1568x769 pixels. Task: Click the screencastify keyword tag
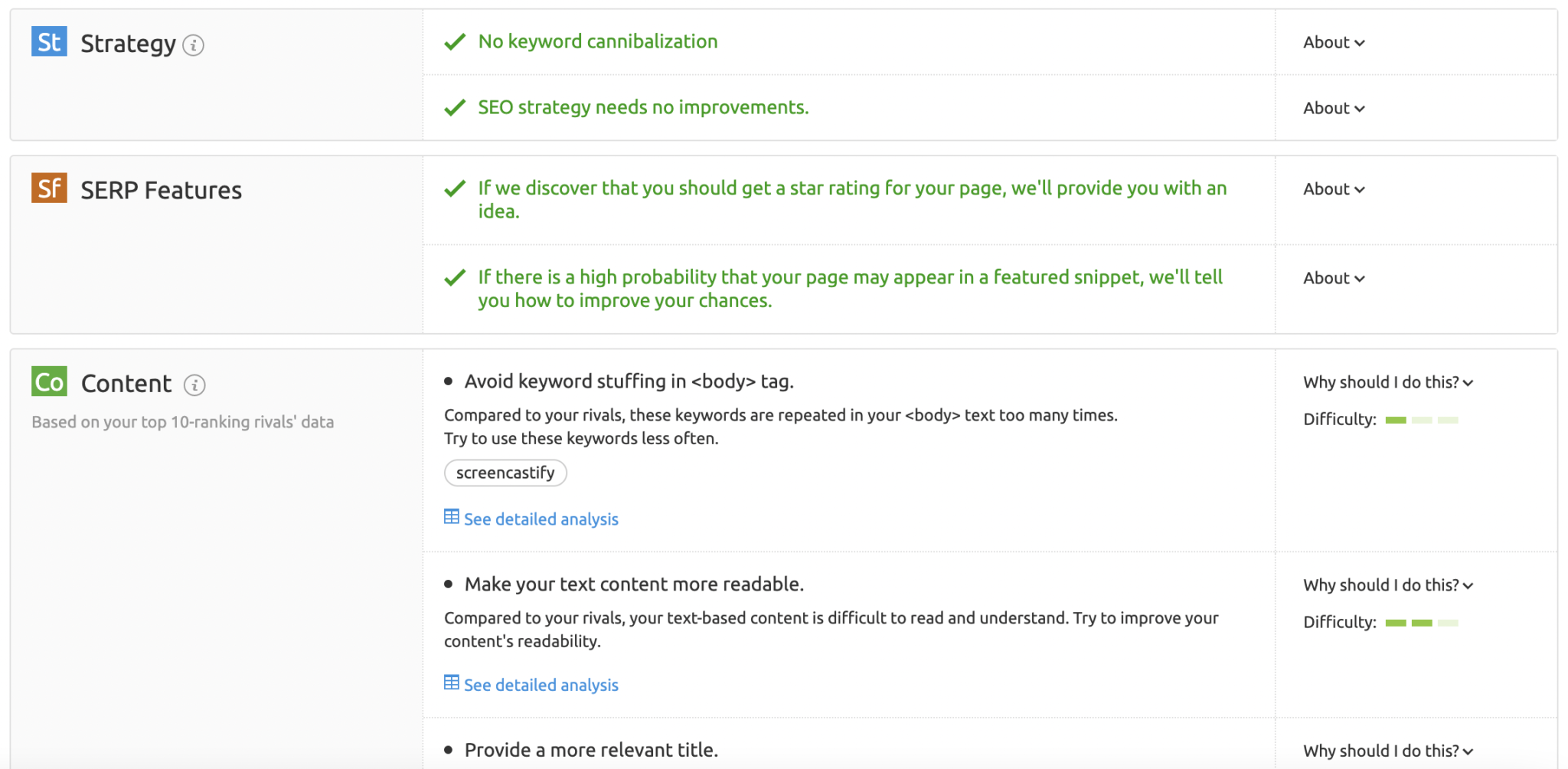505,473
